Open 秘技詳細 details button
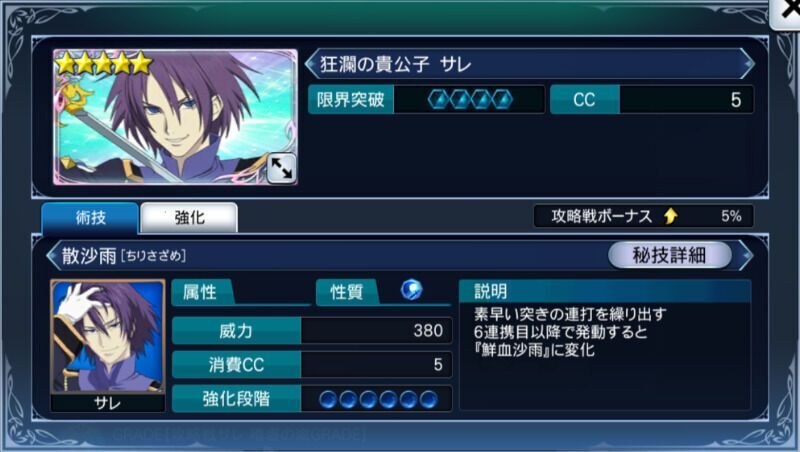 (669, 255)
